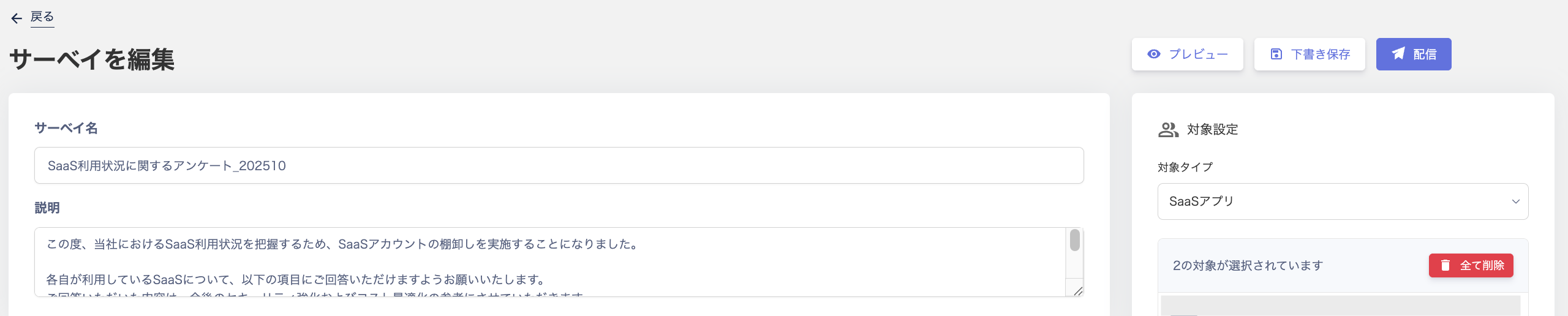Open the SaaSアプリ target type dropdown

[1335, 201]
